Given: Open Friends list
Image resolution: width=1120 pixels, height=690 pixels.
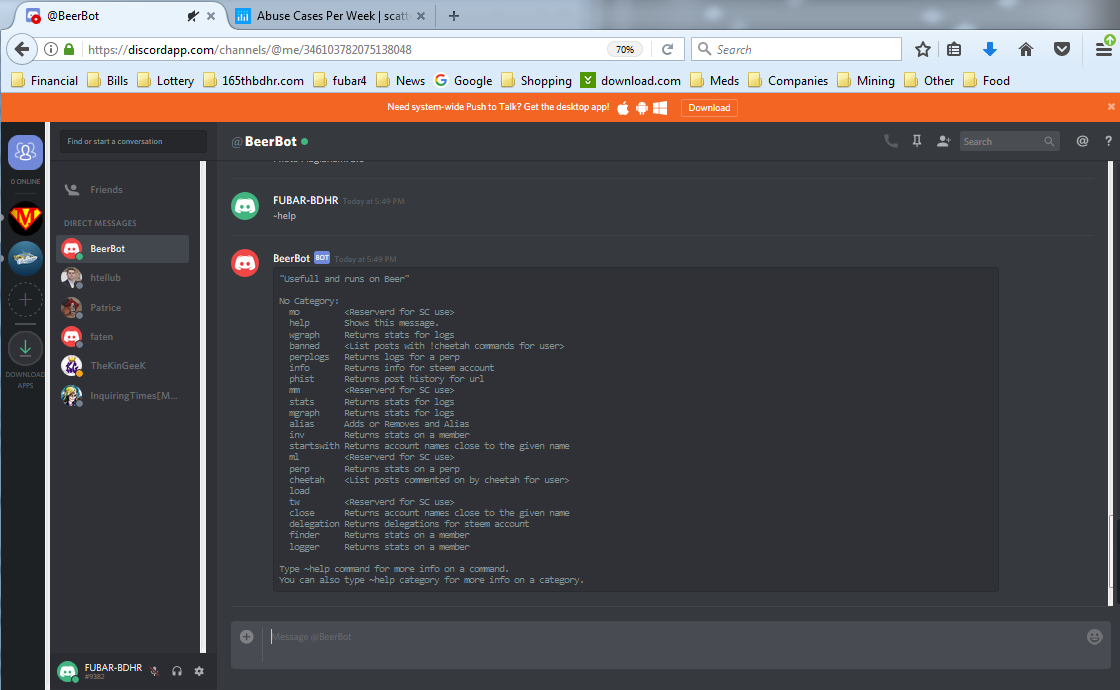Looking at the screenshot, I should [123, 189].
